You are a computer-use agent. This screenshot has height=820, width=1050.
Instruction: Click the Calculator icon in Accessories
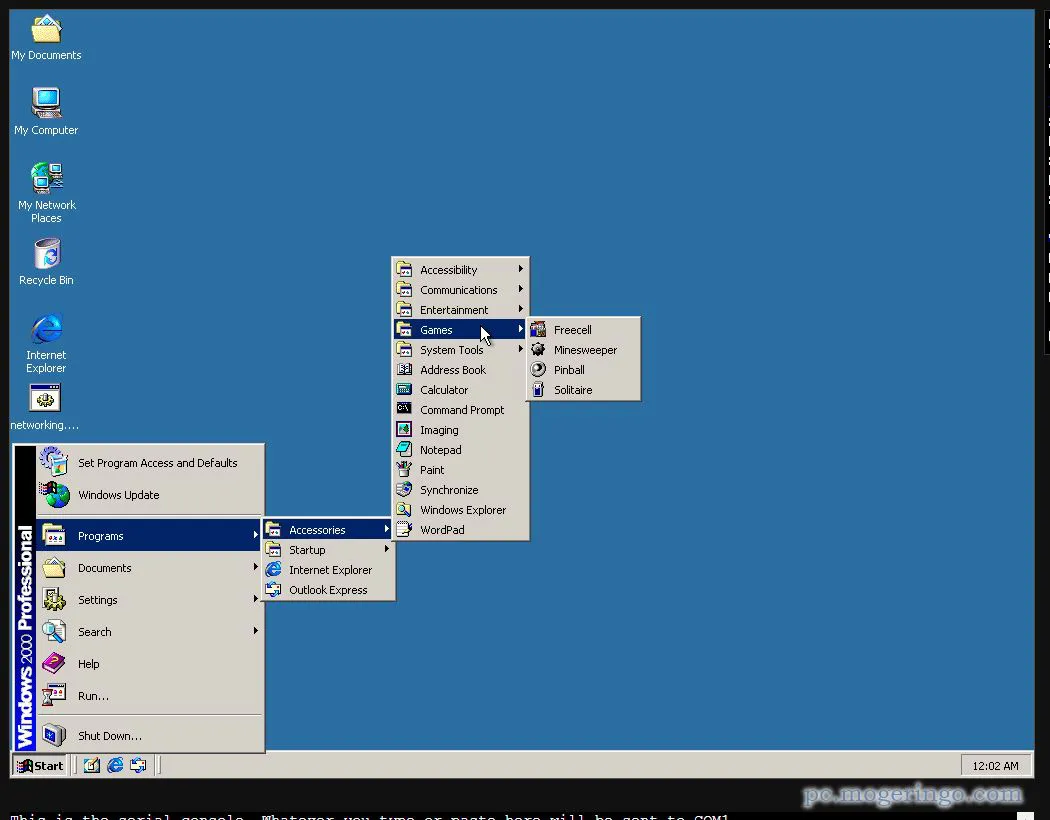(x=404, y=390)
